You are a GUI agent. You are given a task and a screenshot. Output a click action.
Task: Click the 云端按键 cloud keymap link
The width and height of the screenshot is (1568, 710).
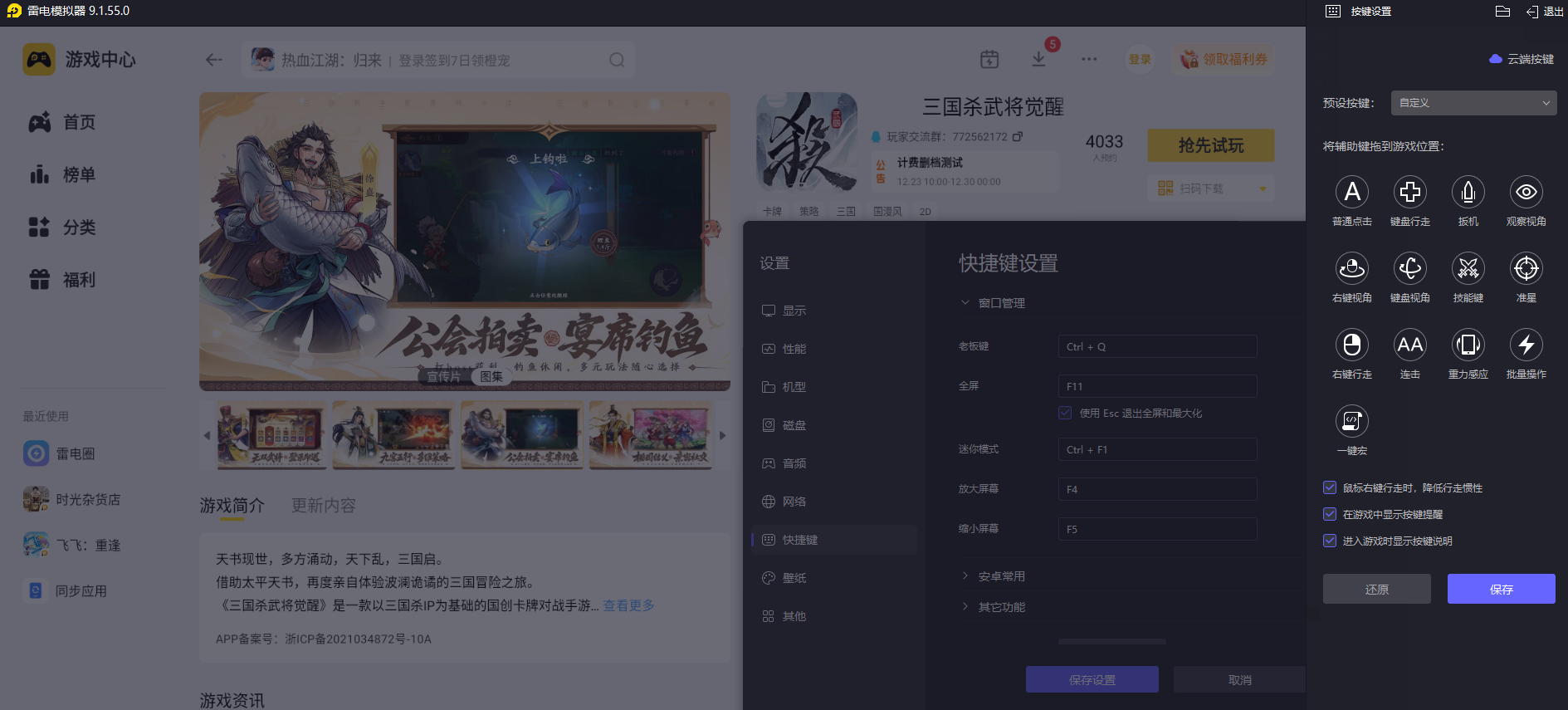tap(1522, 59)
